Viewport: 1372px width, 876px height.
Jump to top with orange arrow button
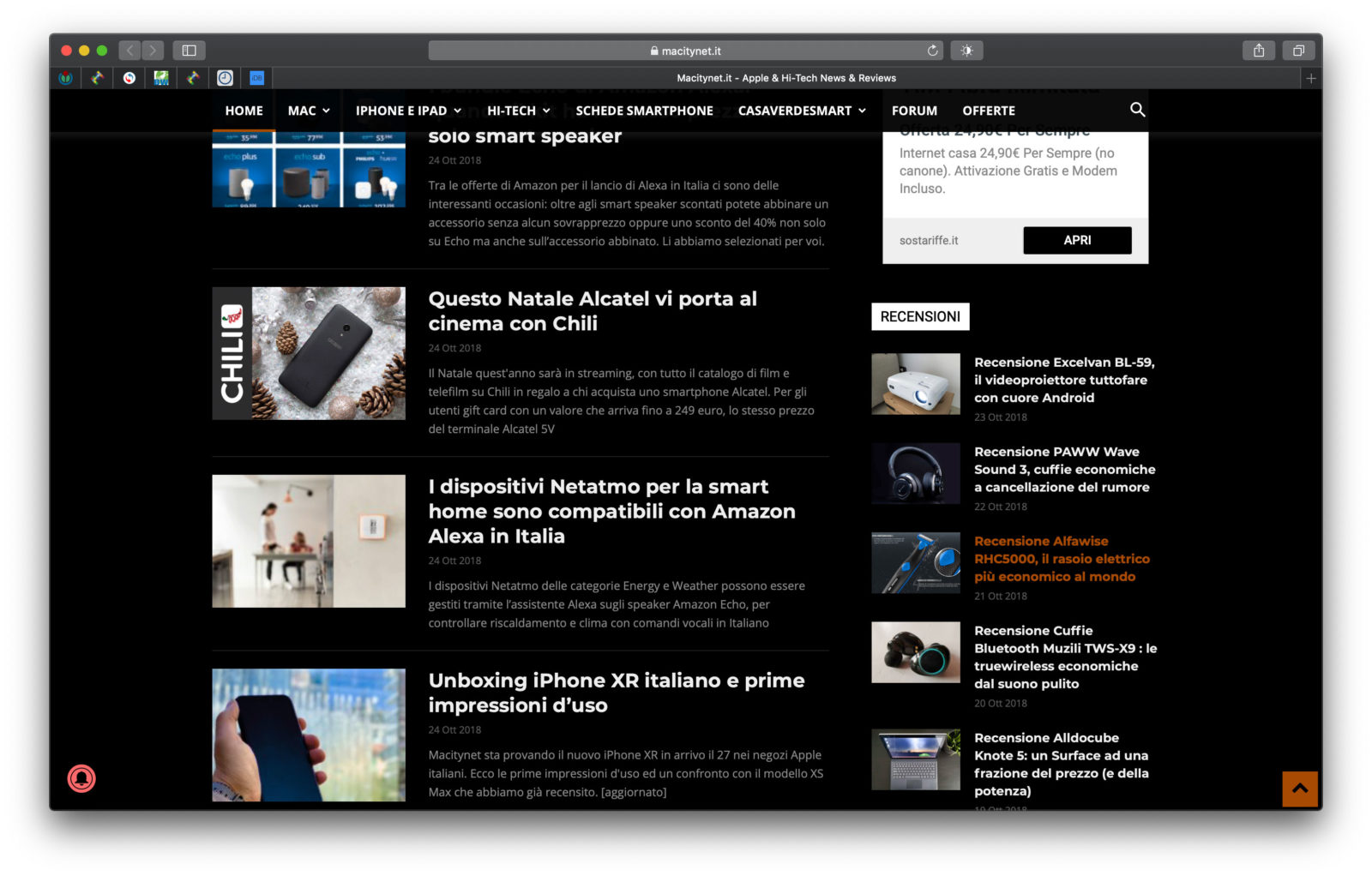pyautogui.click(x=1299, y=789)
